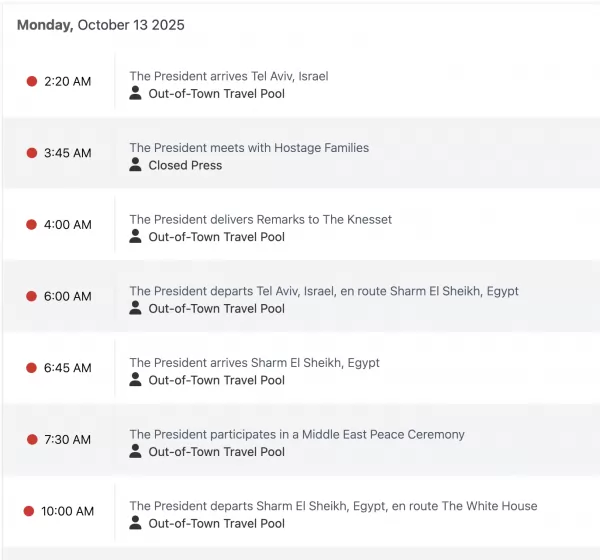Click the red dot beside 3:45 AM
The height and width of the screenshot is (560, 600).
[x=32, y=153]
